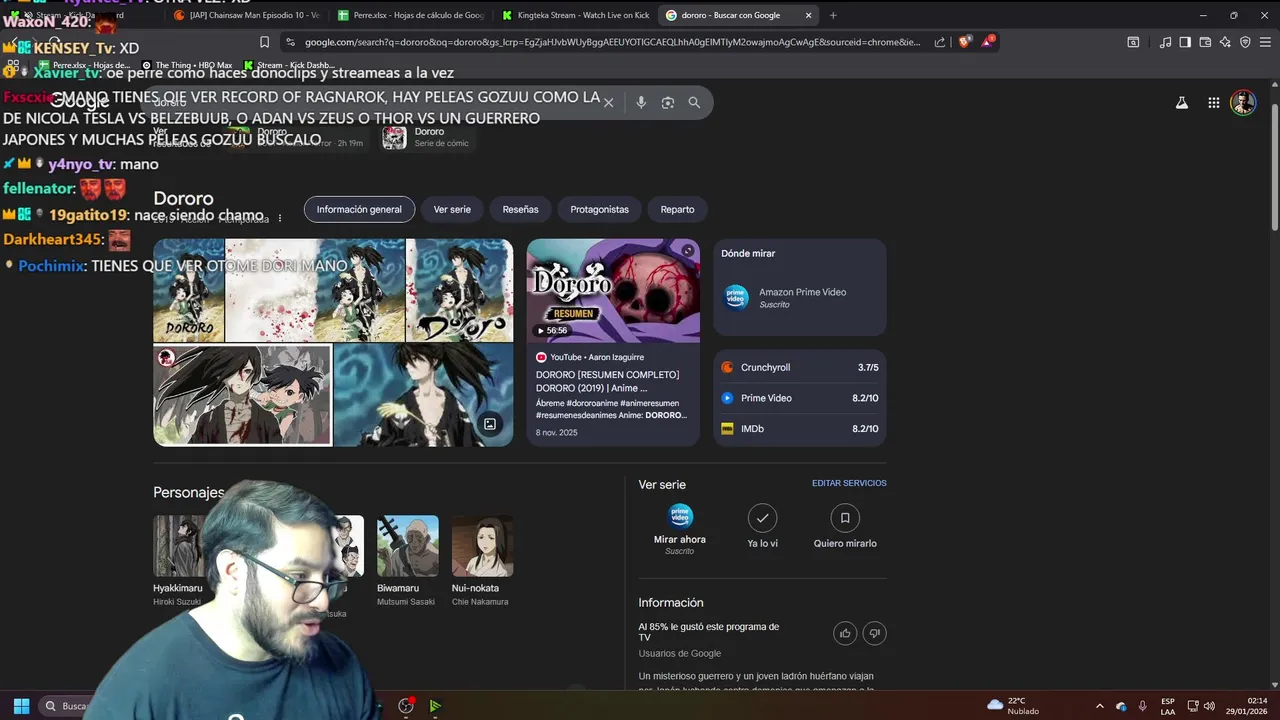Open Google Search Labs flask icon
Viewport: 1280px width, 720px height.
coord(1182,103)
